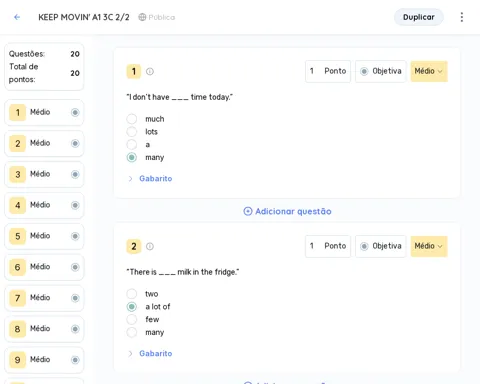Click the Questões count label
Viewport: 480px width, 384px height.
click(x=27, y=54)
